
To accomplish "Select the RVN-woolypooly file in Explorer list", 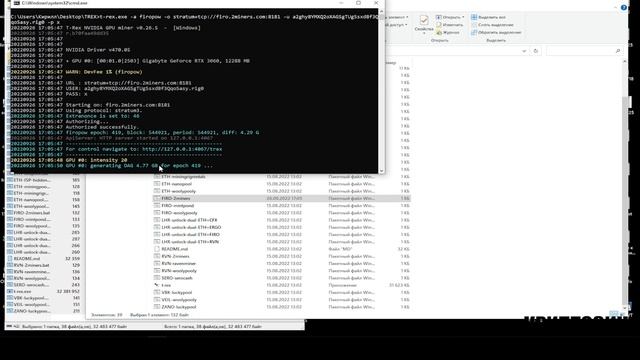I will 179,271.
